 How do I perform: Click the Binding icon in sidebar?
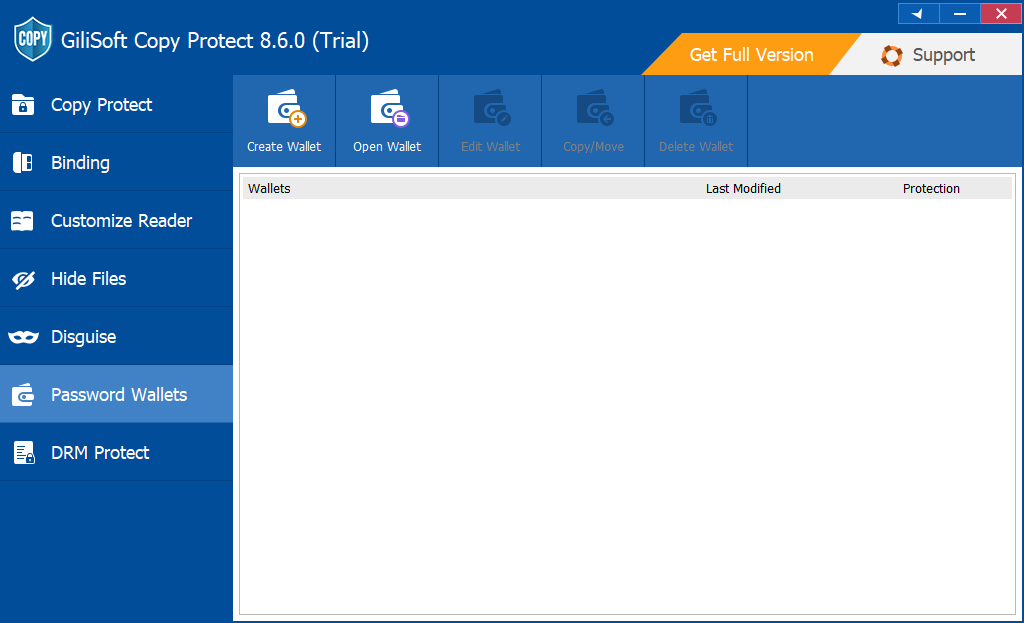click(x=23, y=163)
